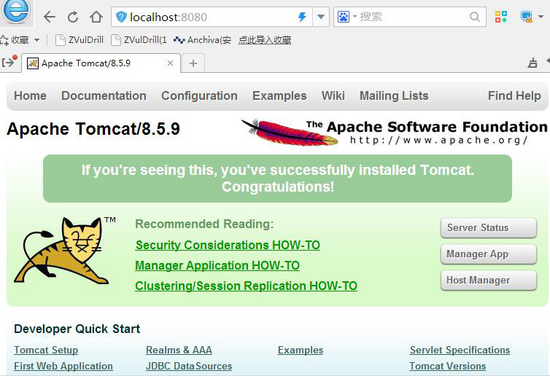The width and height of the screenshot is (550, 376).
Task: Click the Apache feather logo
Action: click(x=289, y=133)
